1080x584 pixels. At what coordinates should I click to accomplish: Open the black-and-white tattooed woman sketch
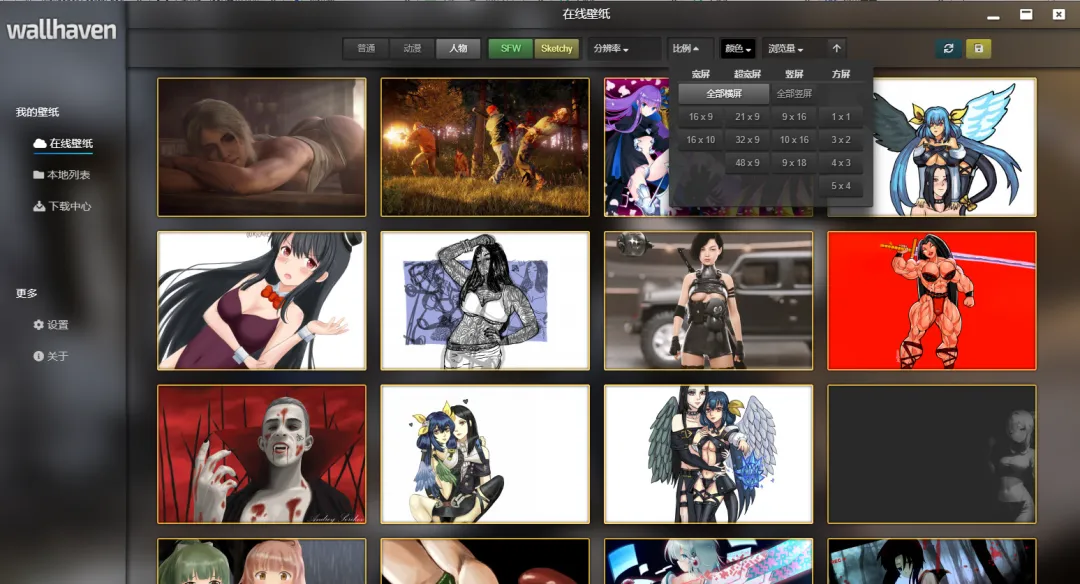pos(485,300)
